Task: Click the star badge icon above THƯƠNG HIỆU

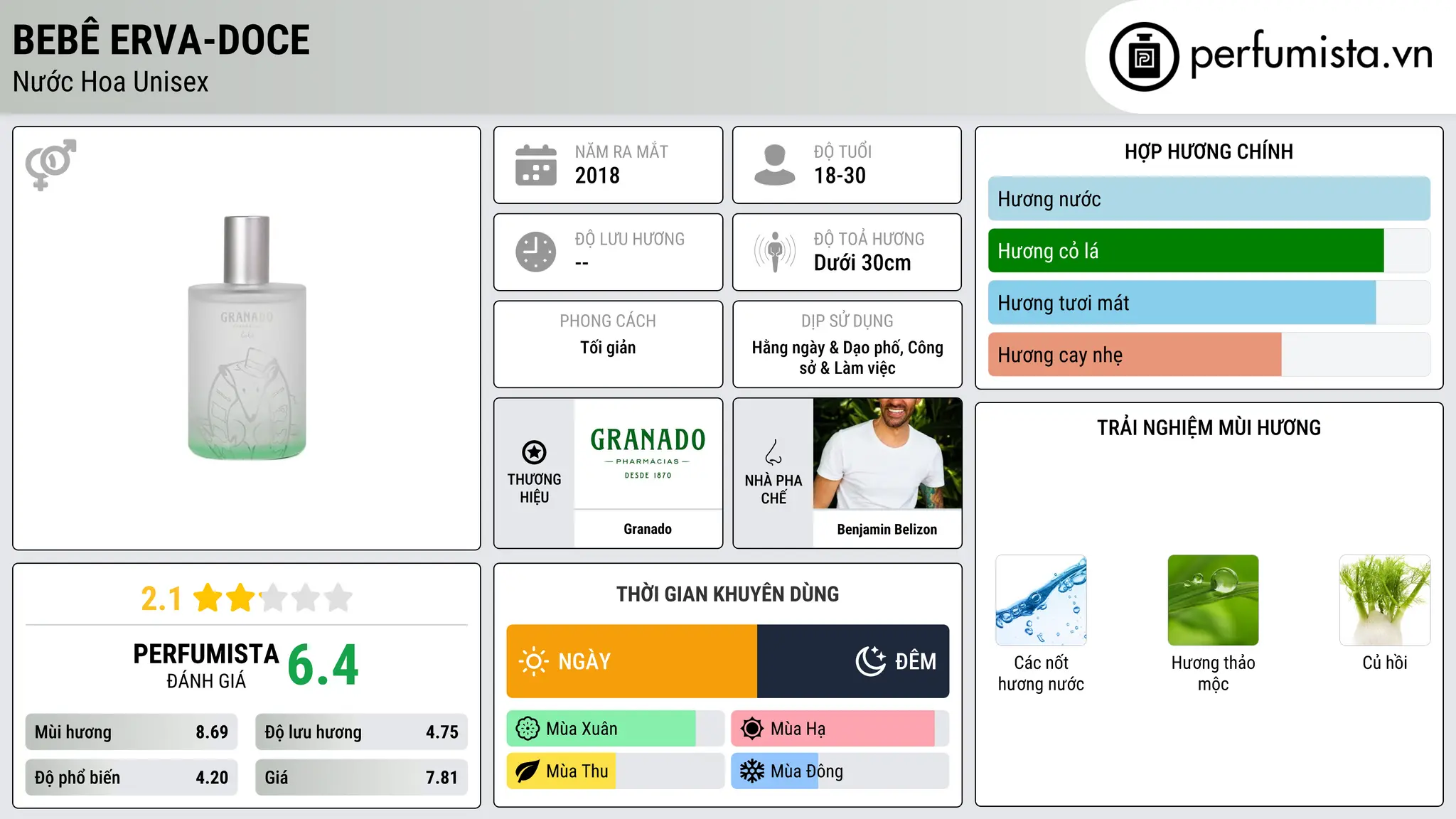Action: [x=534, y=452]
